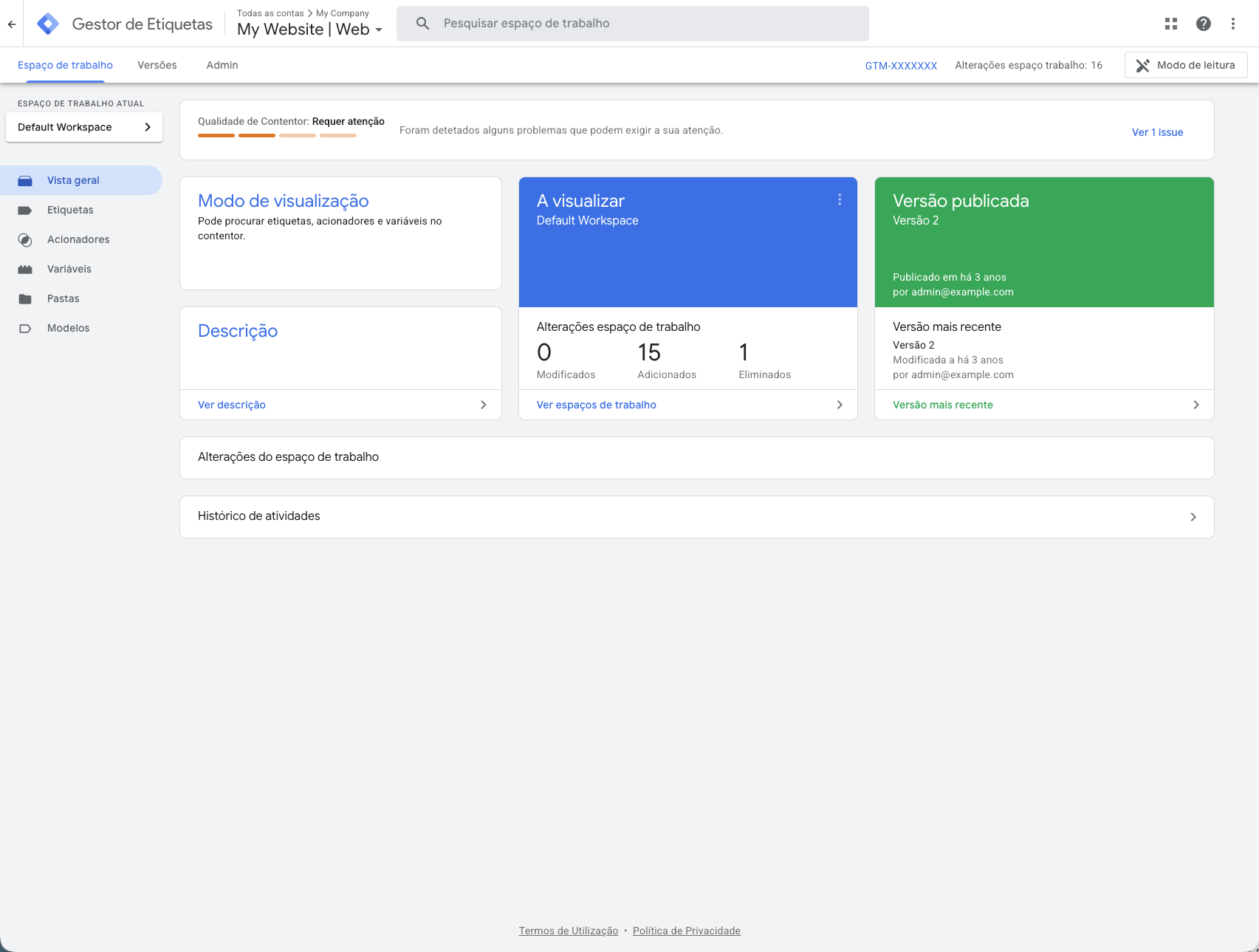Click the Modo de leitura button
Viewport: 1259px width, 952px height.
1186,65
